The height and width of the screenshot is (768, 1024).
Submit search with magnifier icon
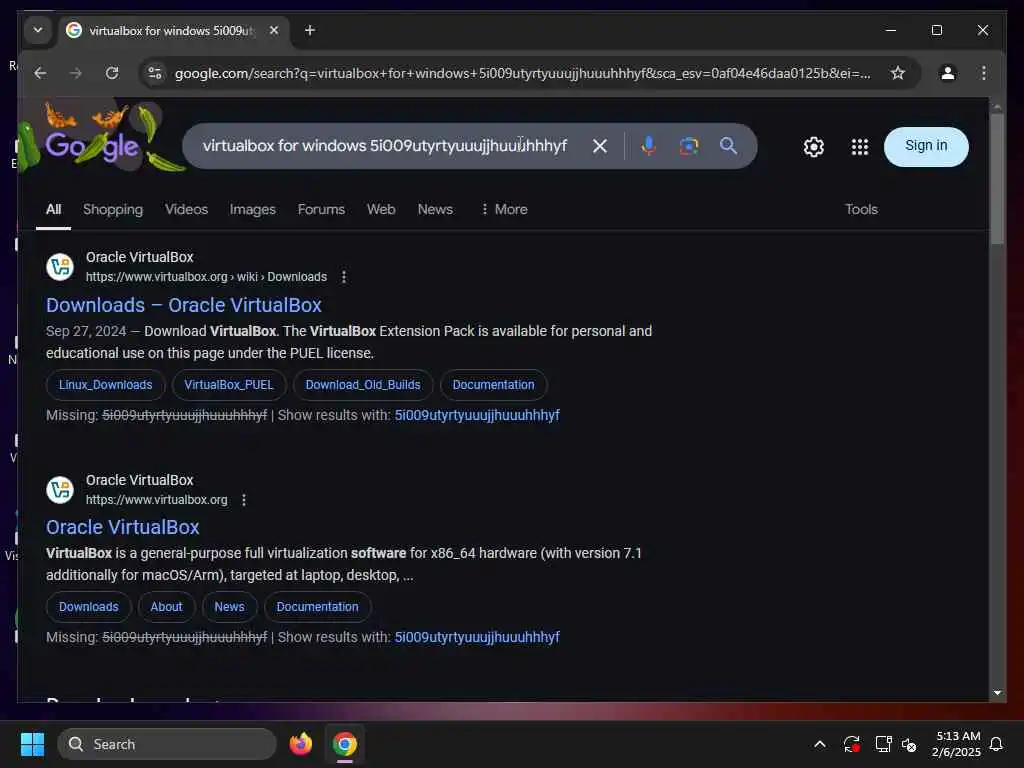(728, 146)
